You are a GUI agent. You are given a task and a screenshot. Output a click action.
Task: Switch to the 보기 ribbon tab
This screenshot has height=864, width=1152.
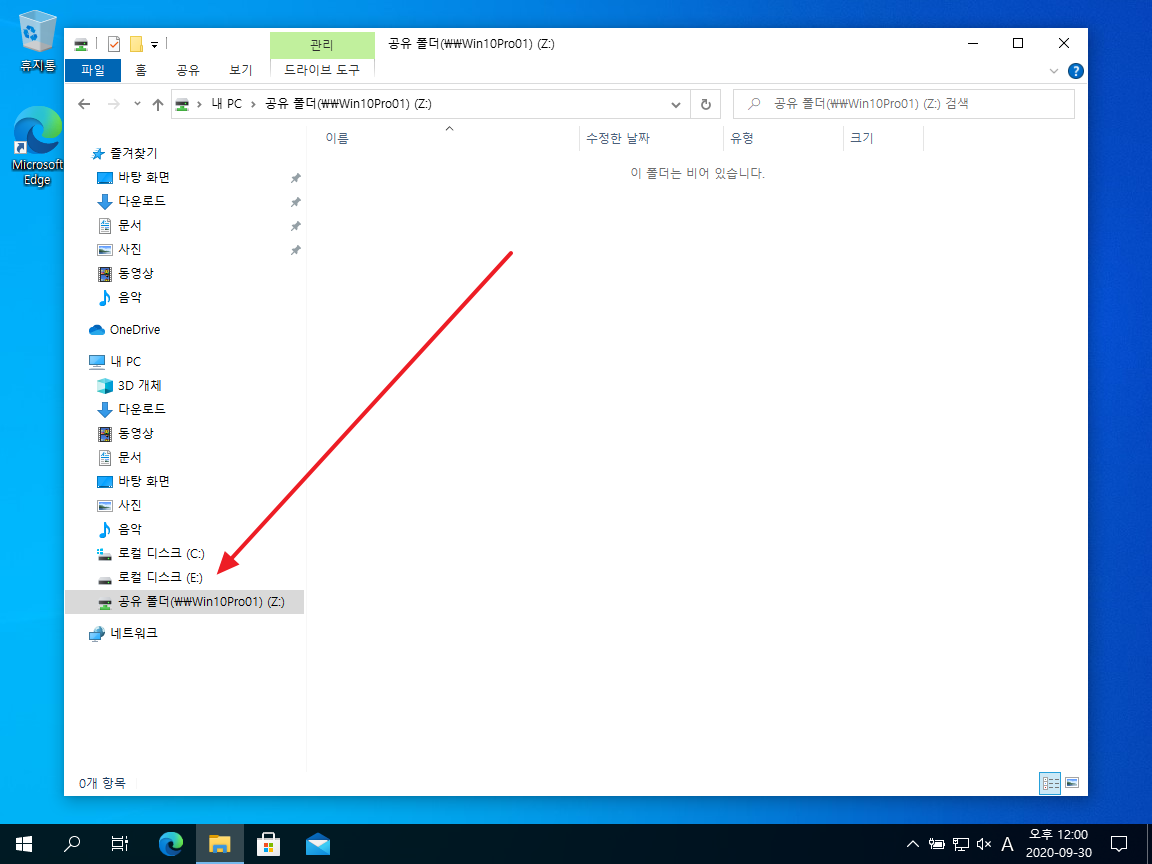[240, 71]
